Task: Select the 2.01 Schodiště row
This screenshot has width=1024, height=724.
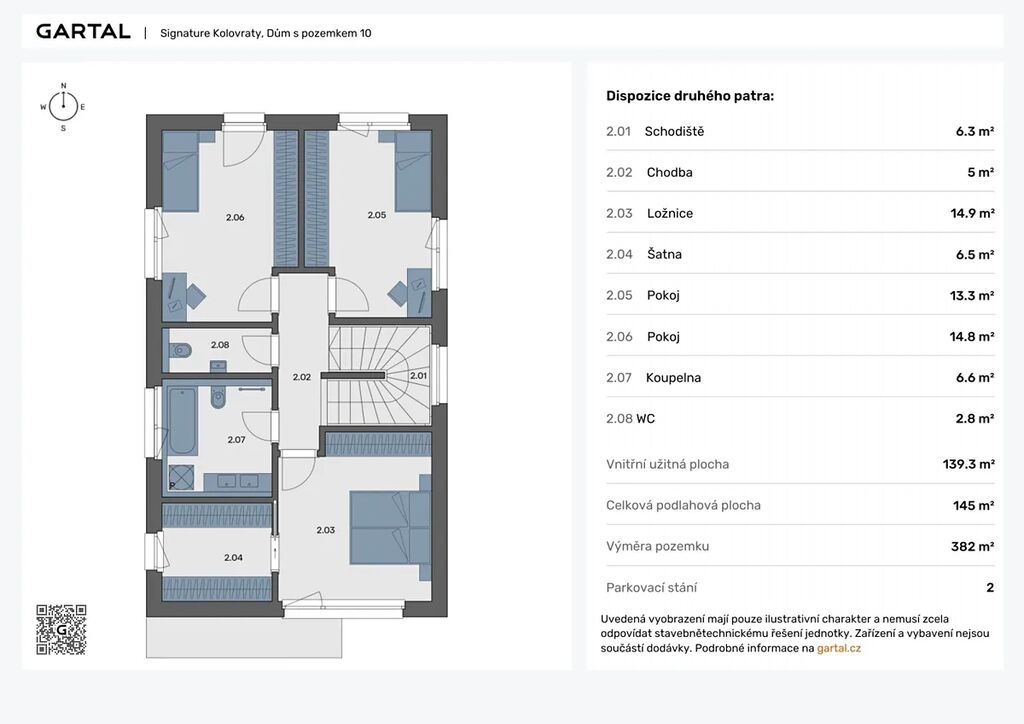Action: (799, 131)
